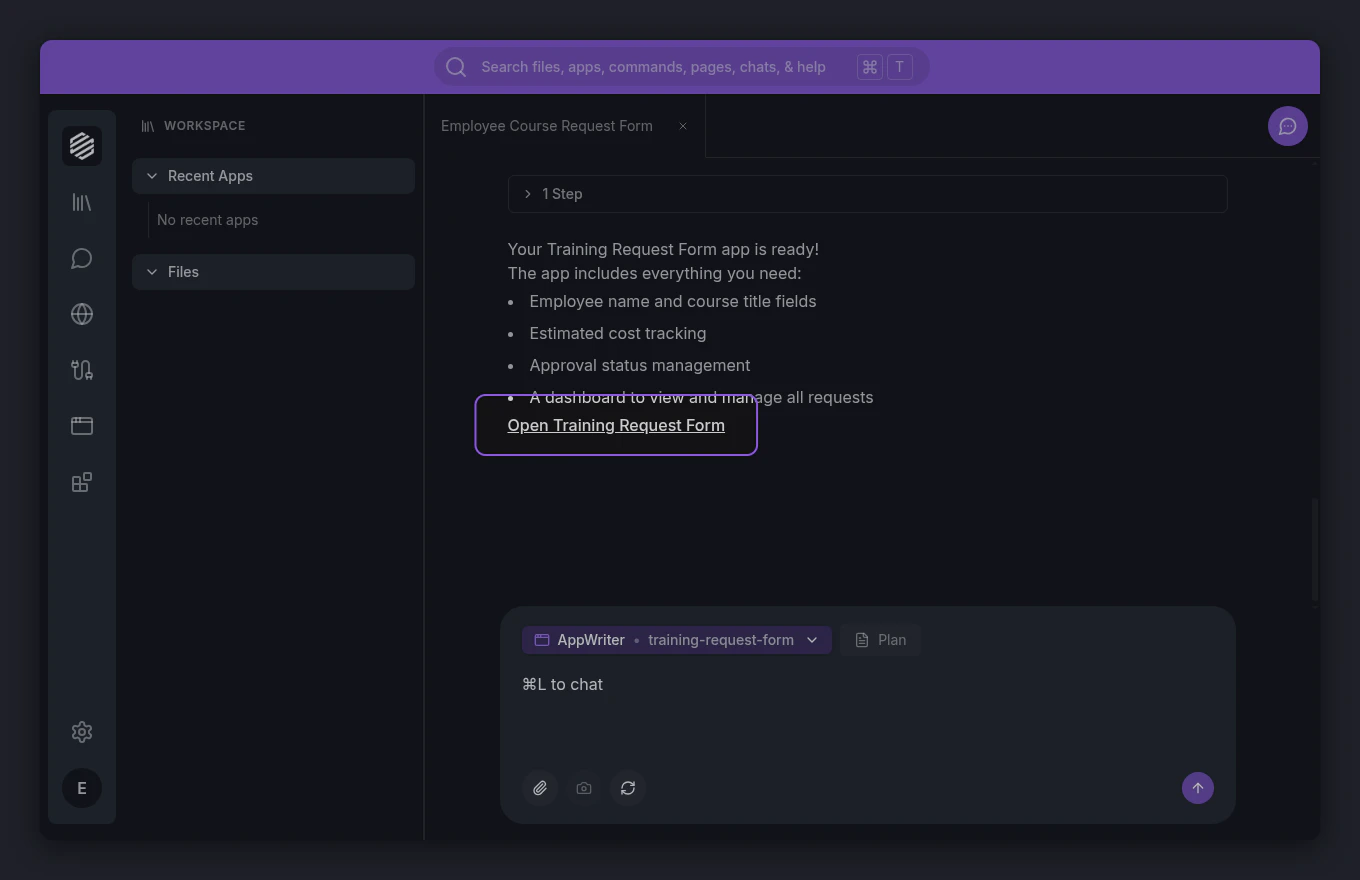The height and width of the screenshot is (880, 1360).
Task: Open the blocks extensions icon in sidebar
Action: 82,482
